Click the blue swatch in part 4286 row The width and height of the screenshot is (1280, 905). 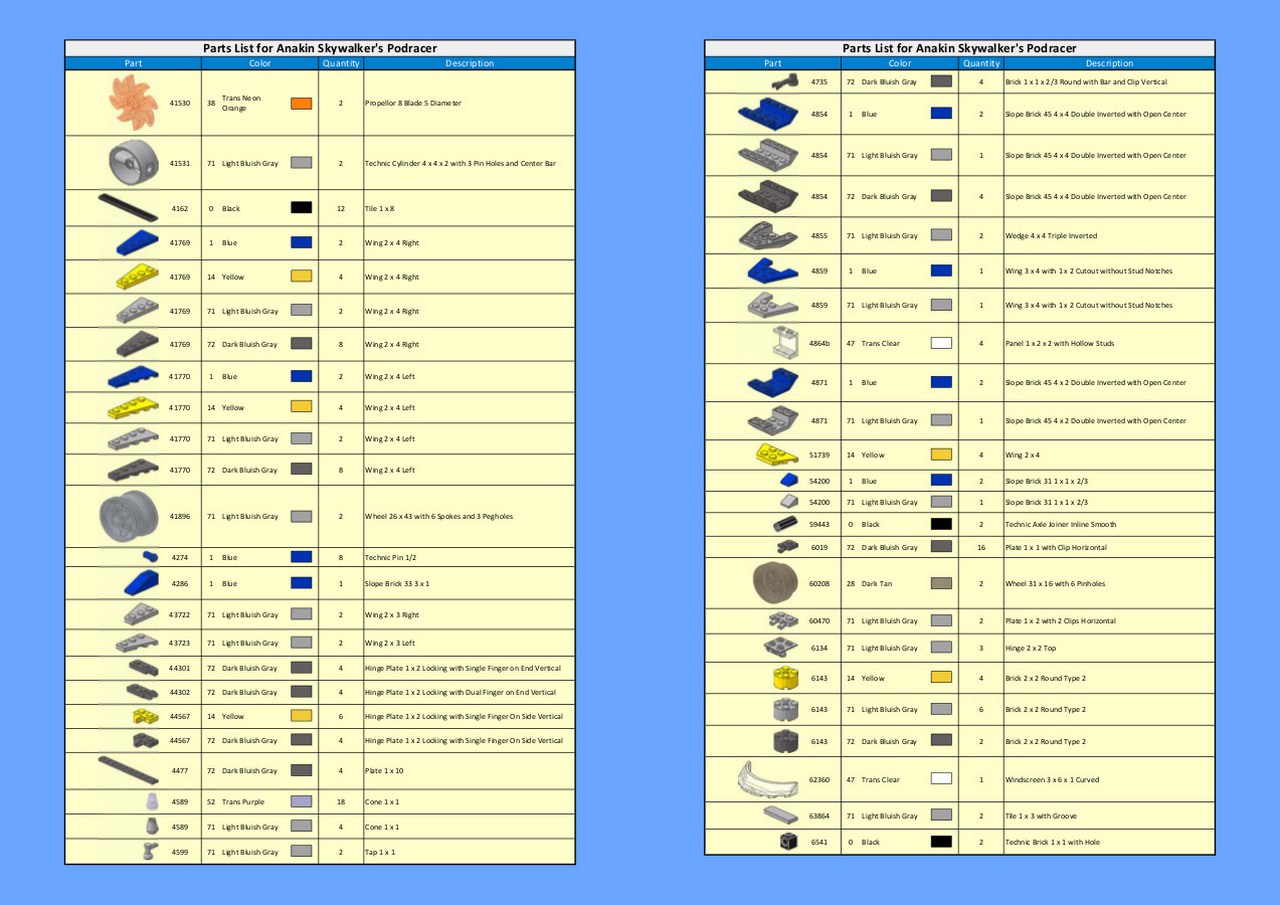click(301, 583)
